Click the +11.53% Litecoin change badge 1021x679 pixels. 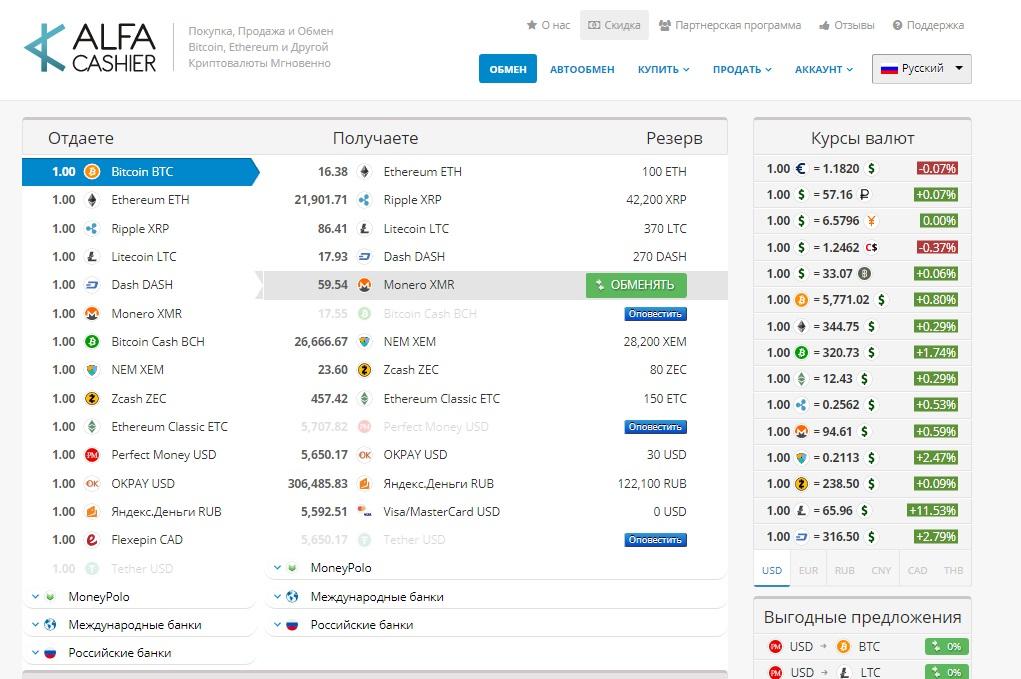(x=932, y=510)
